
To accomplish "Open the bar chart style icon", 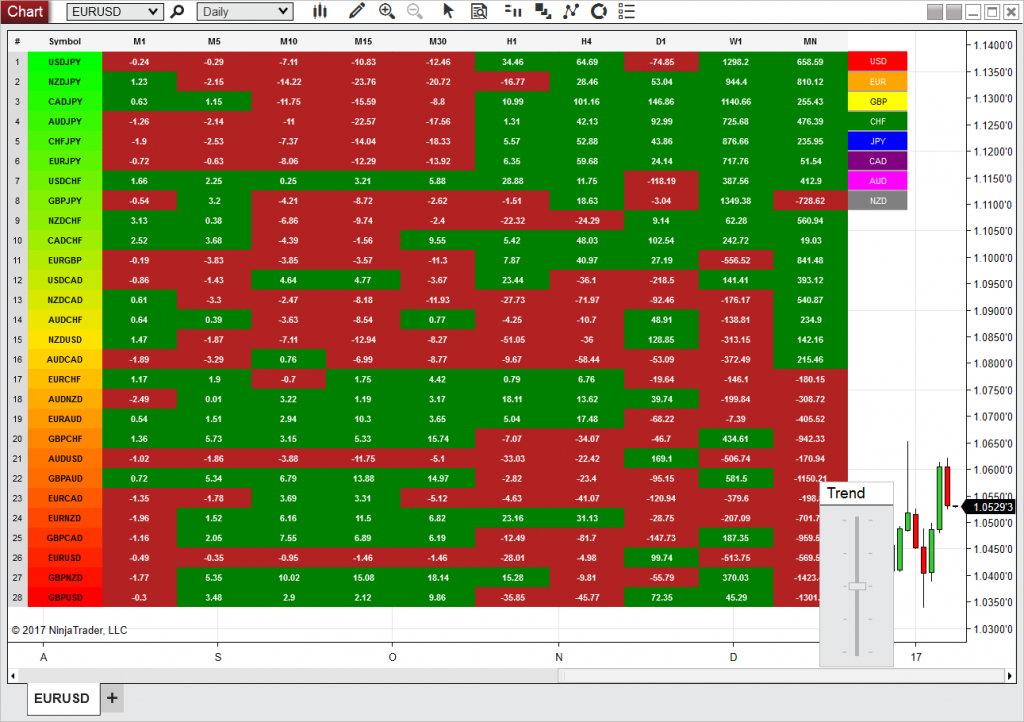I will point(320,11).
